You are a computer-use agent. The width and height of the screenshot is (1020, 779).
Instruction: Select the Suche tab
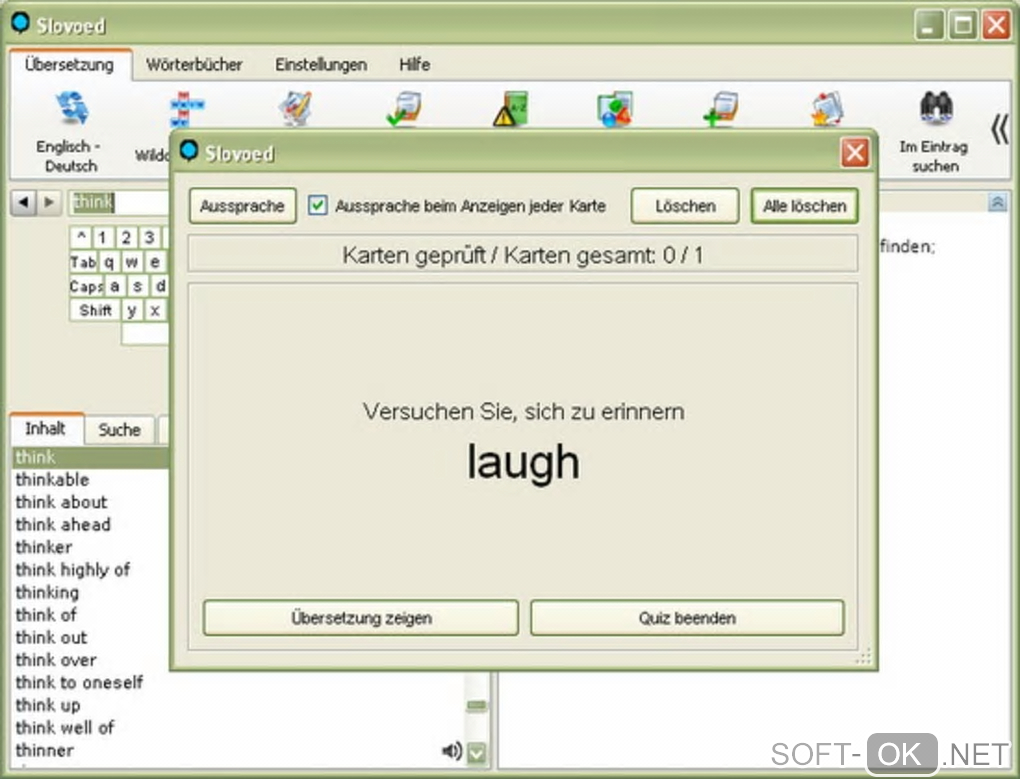[x=120, y=430]
